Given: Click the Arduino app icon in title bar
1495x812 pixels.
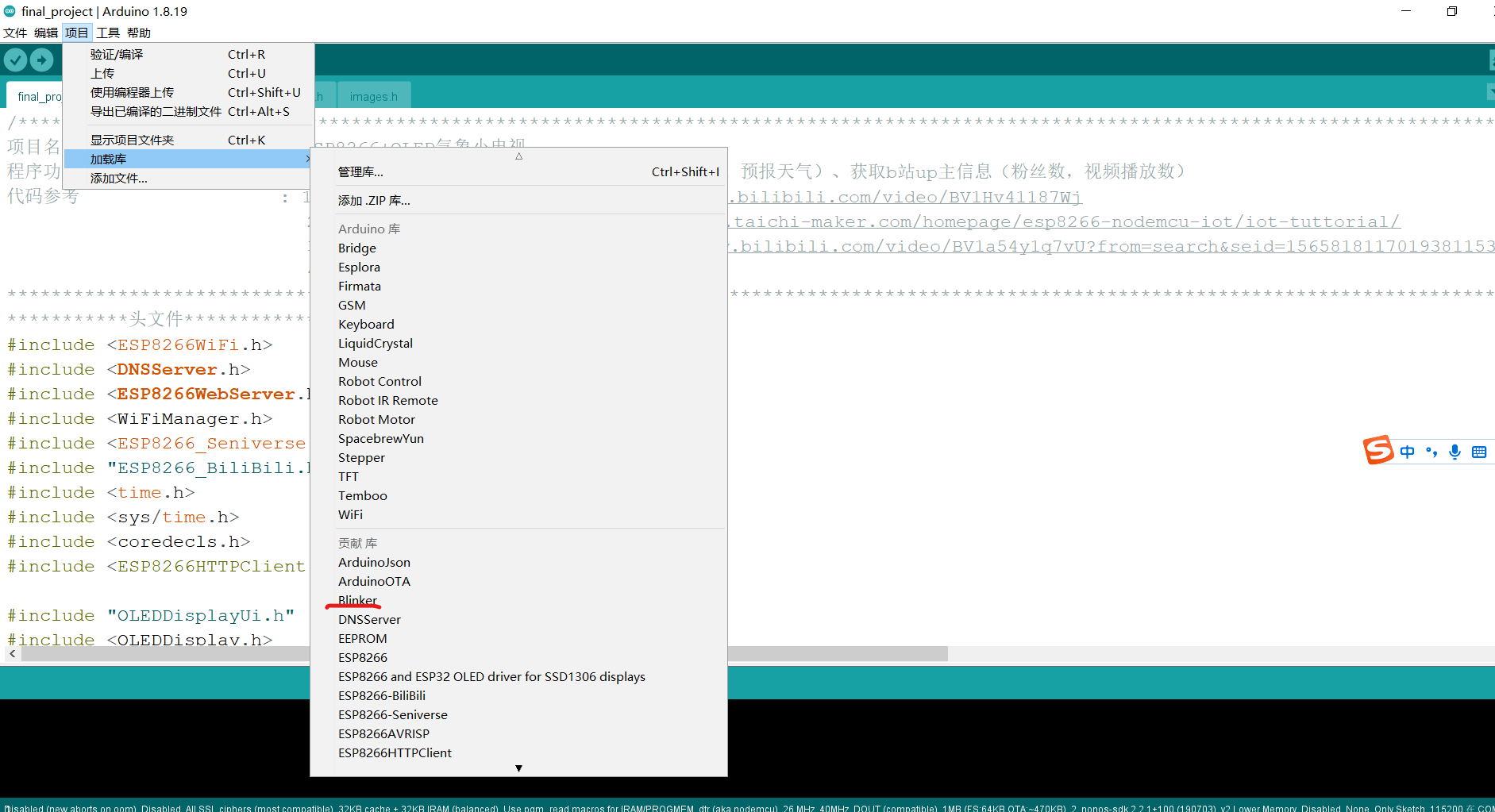Looking at the screenshot, I should [10, 11].
